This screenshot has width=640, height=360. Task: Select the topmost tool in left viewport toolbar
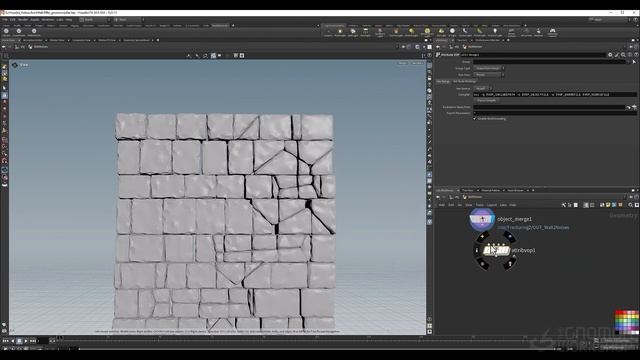[x=4, y=66]
